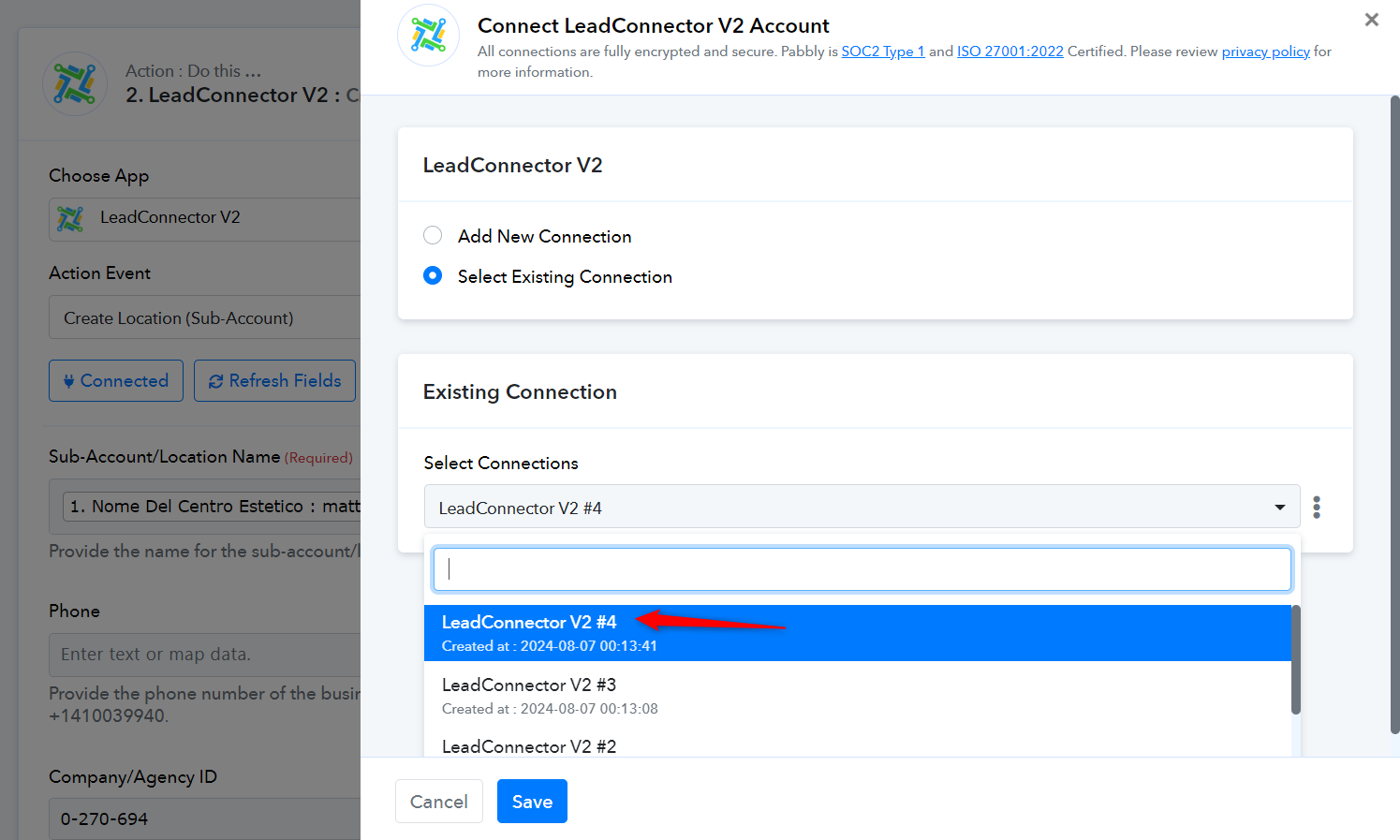Click the LeadConnector icon beside Action step title

[75, 83]
